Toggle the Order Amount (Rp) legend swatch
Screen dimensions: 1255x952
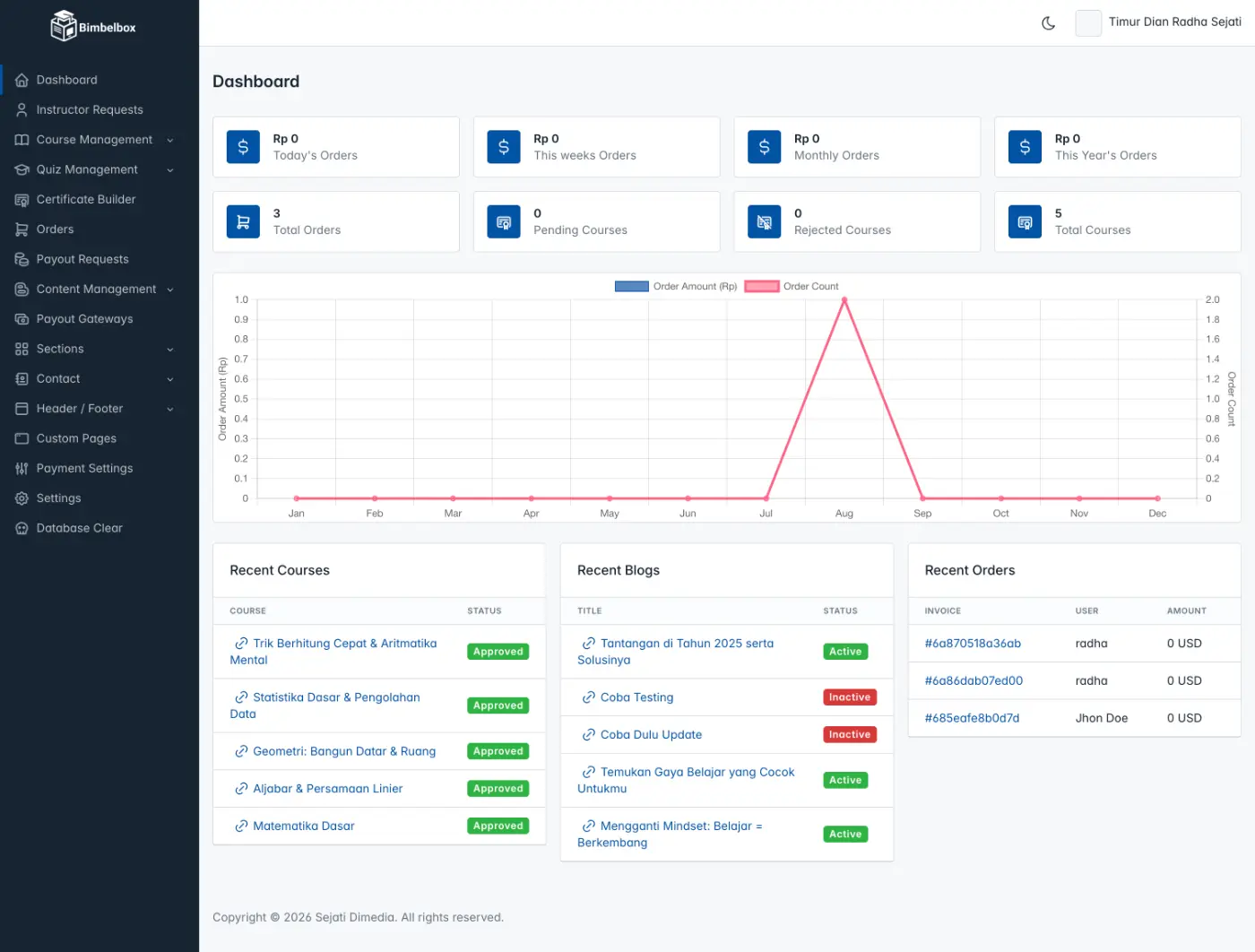coord(631,287)
